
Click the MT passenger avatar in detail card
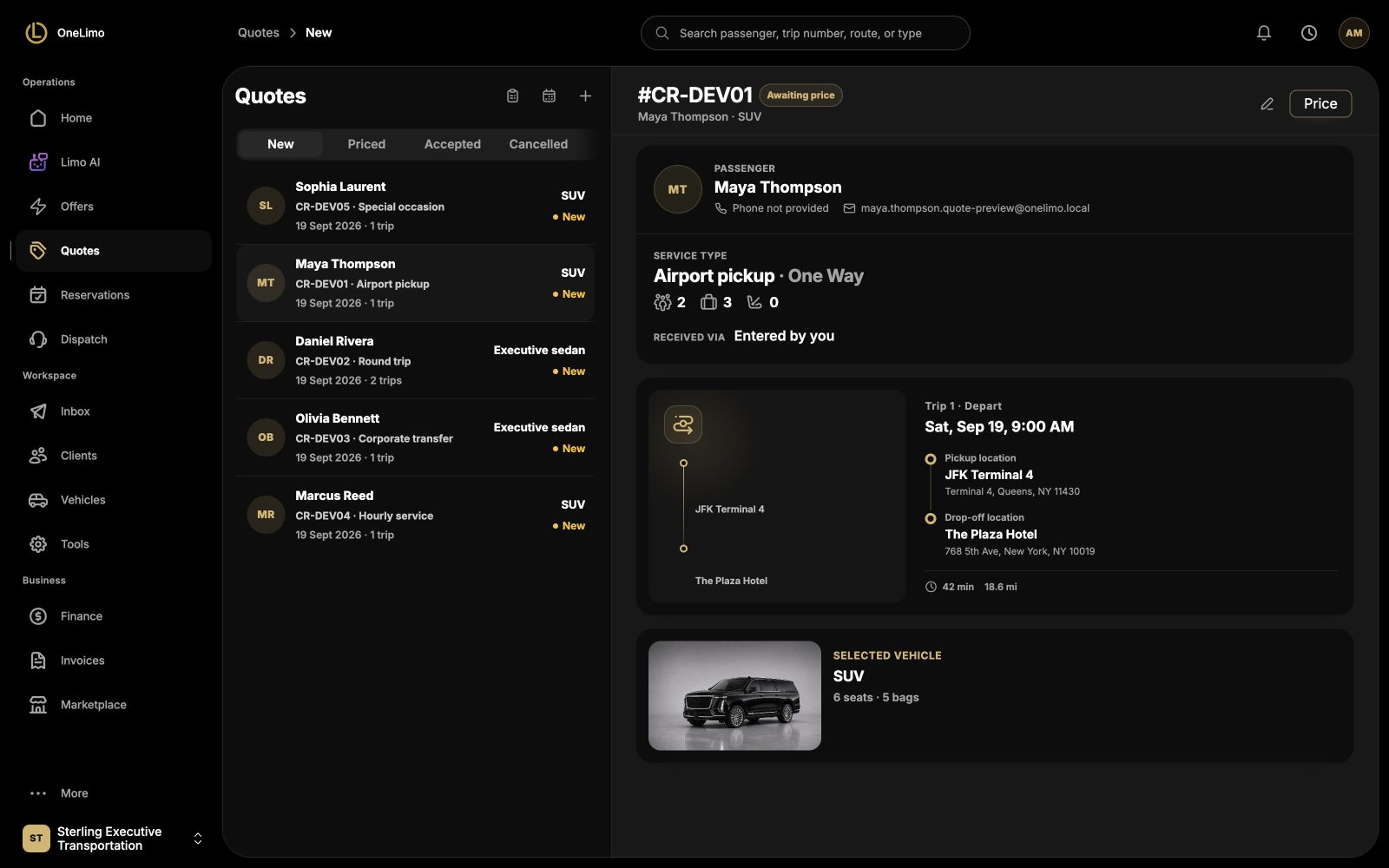(678, 189)
